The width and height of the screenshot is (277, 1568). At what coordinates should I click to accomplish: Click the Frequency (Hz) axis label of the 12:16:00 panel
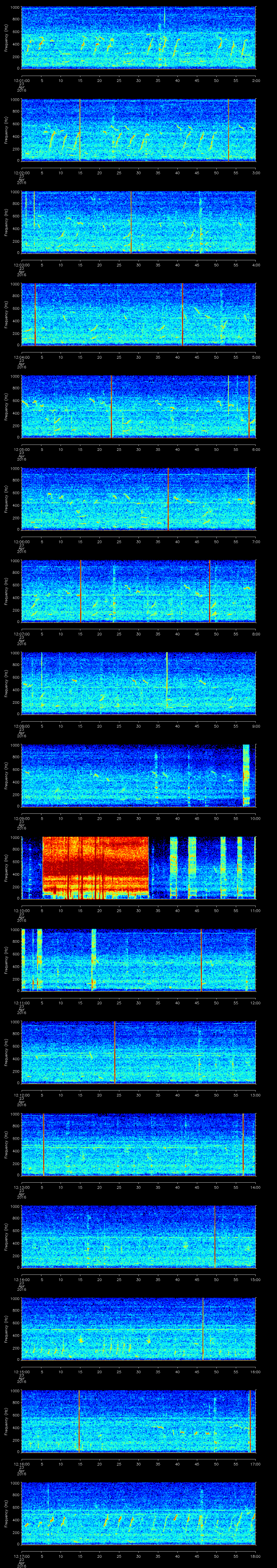pos(6,1421)
